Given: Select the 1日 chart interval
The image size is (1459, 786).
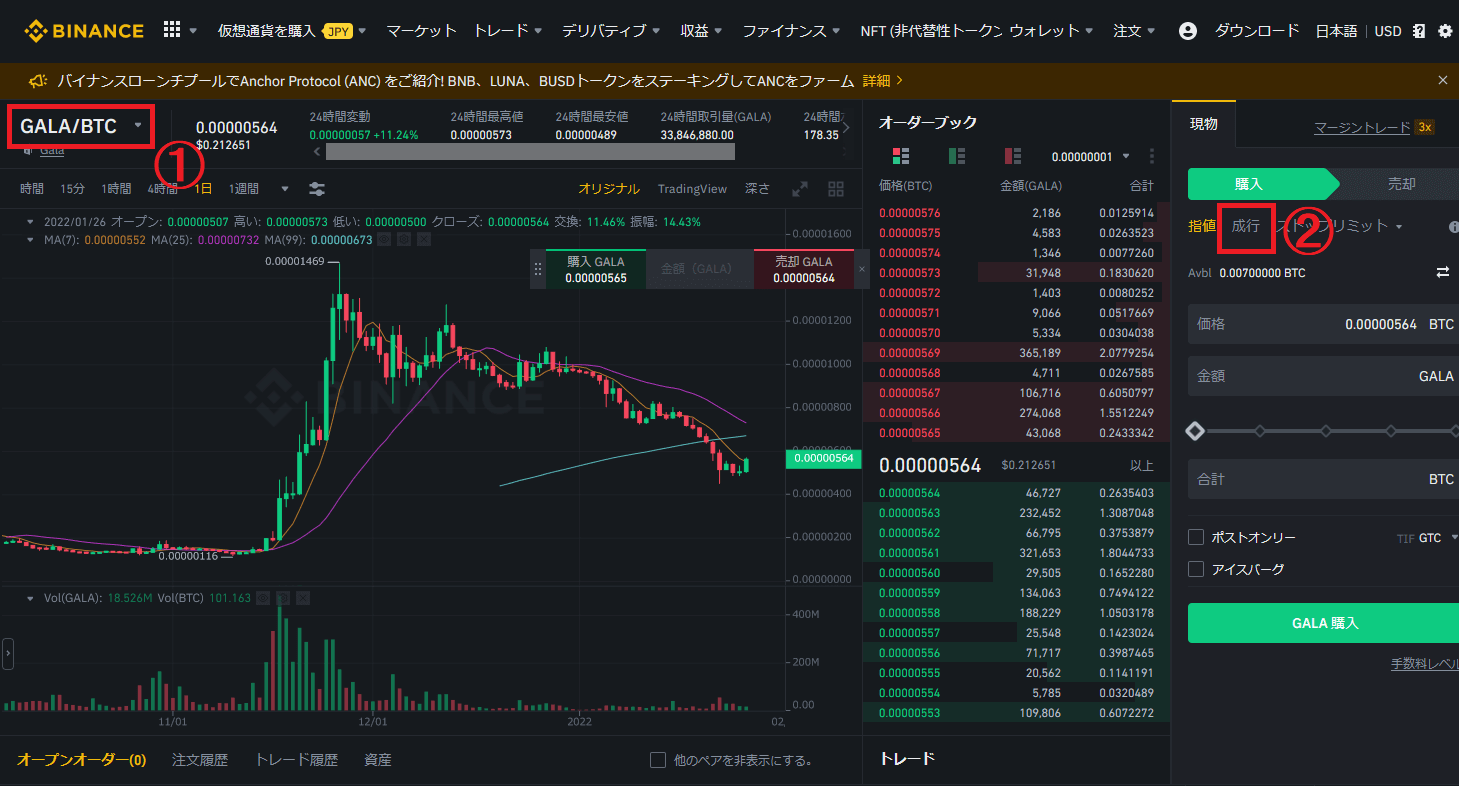Looking at the screenshot, I should point(203,189).
